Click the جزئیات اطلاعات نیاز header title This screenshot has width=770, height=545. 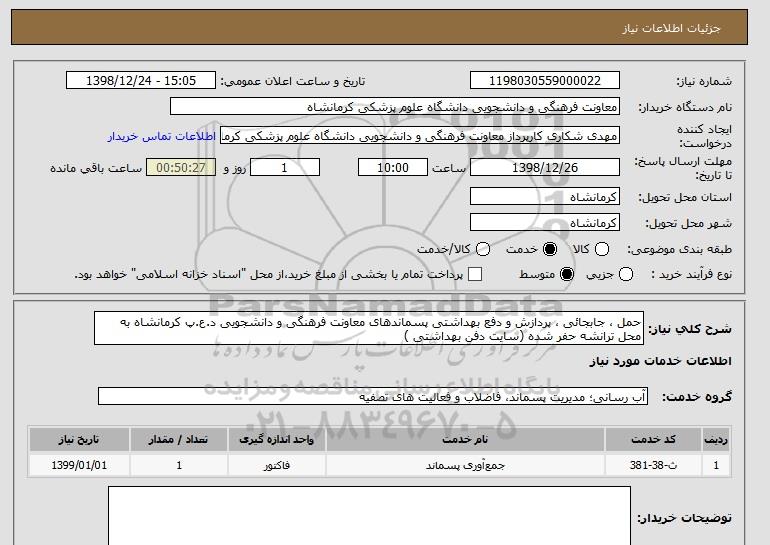click(671, 28)
